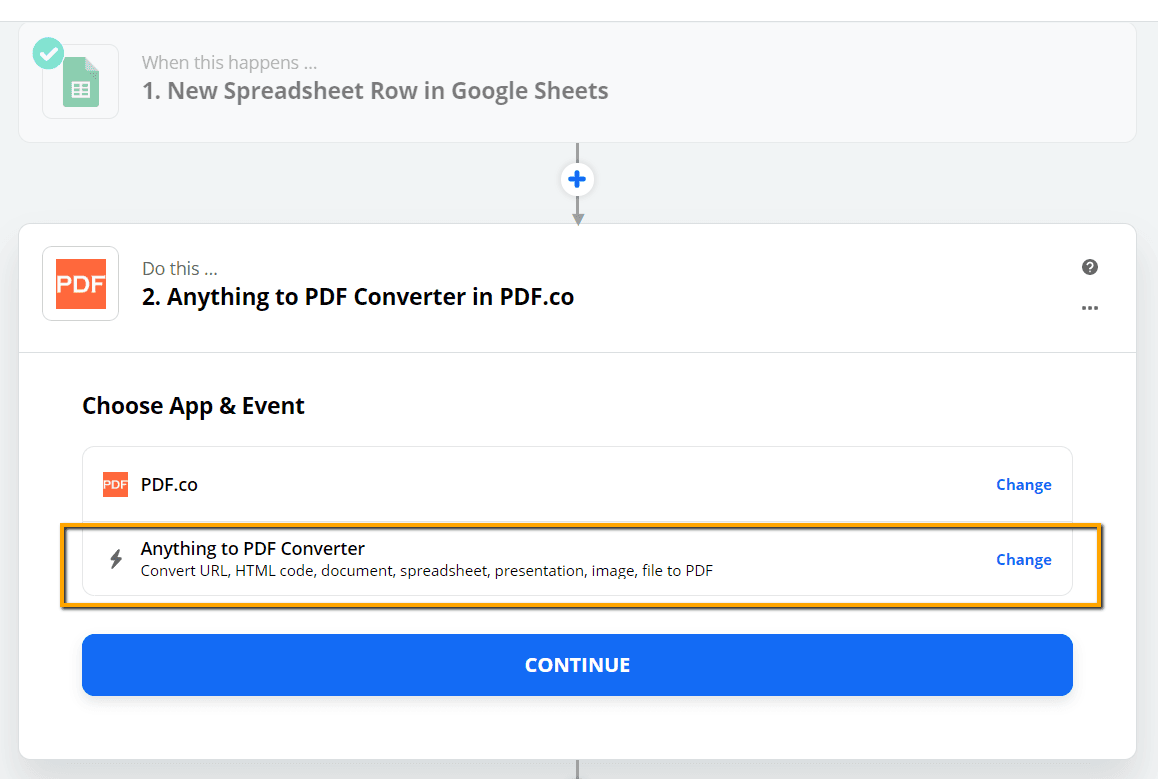The height and width of the screenshot is (779, 1158).
Task: Select the Anything to PDF Converter event name
Action: tap(252, 549)
